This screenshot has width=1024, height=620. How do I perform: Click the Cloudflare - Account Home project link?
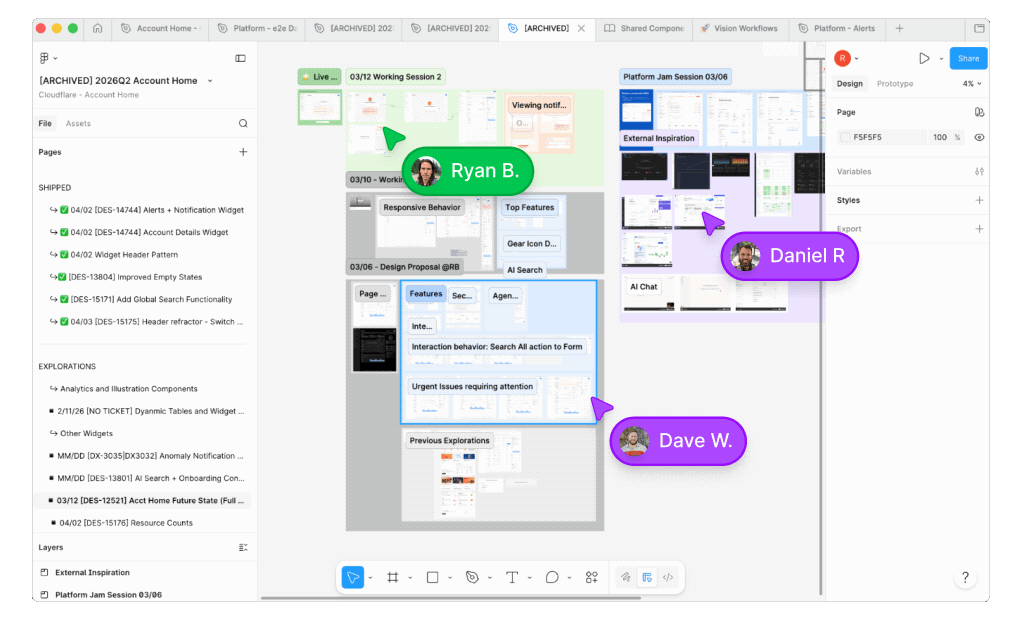click(89, 95)
